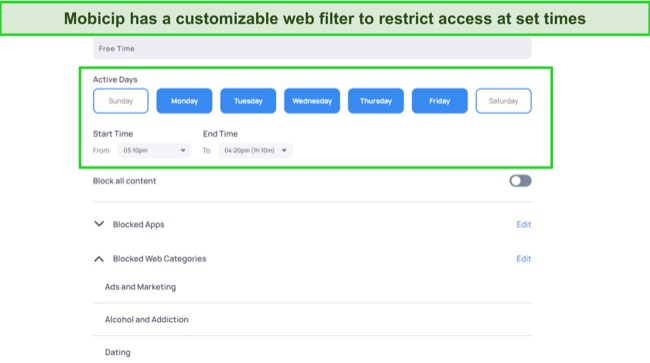
Task: Deselect Friday in Active Days
Action: pyautogui.click(x=439, y=101)
